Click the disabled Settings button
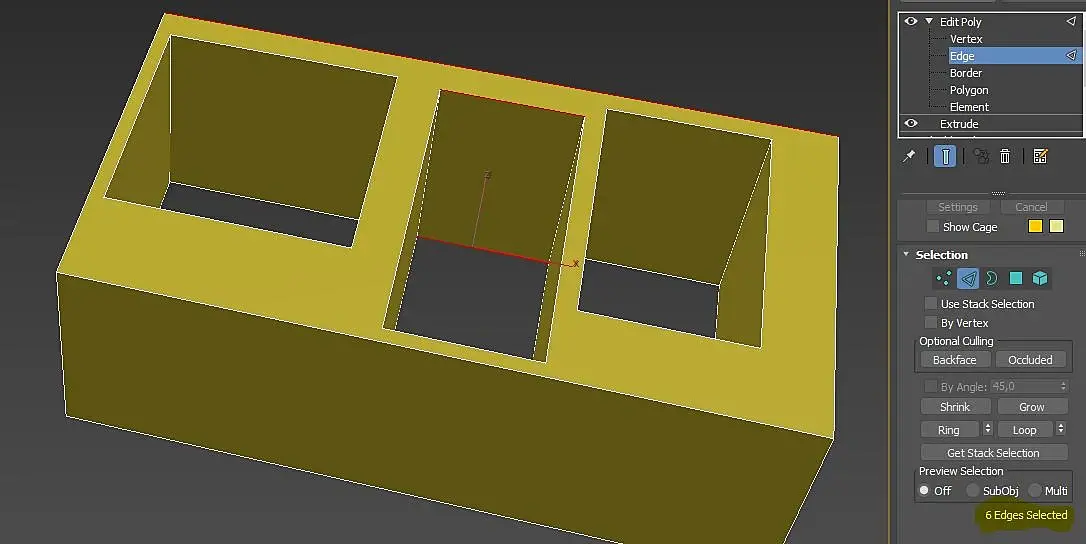 click(x=958, y=207)
